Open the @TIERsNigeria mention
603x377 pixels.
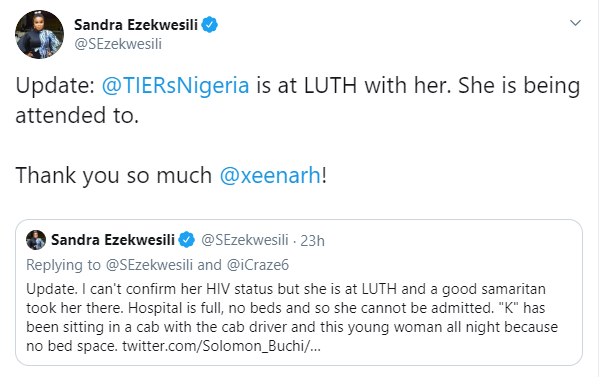(x=175, y=85)
